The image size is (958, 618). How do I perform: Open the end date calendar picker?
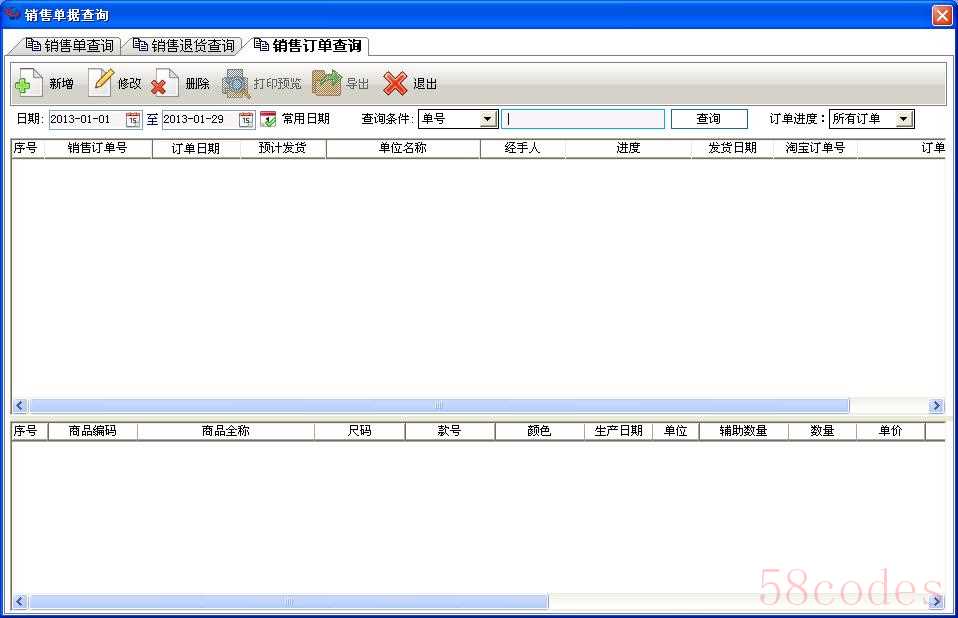(x=246, y=120)
